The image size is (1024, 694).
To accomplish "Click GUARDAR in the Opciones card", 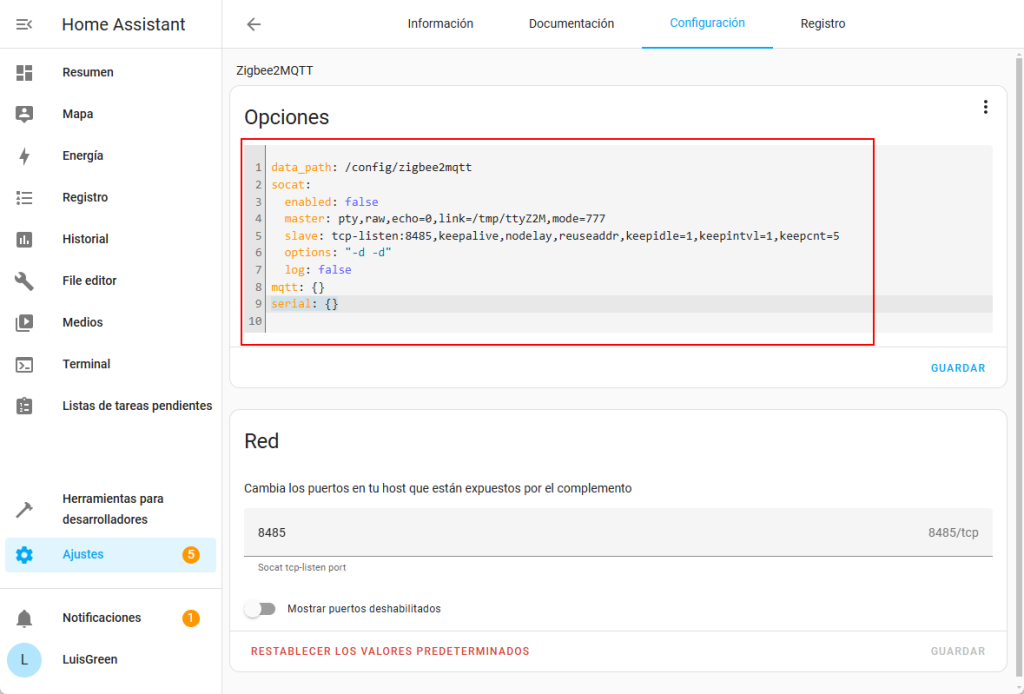I will 957,368.
